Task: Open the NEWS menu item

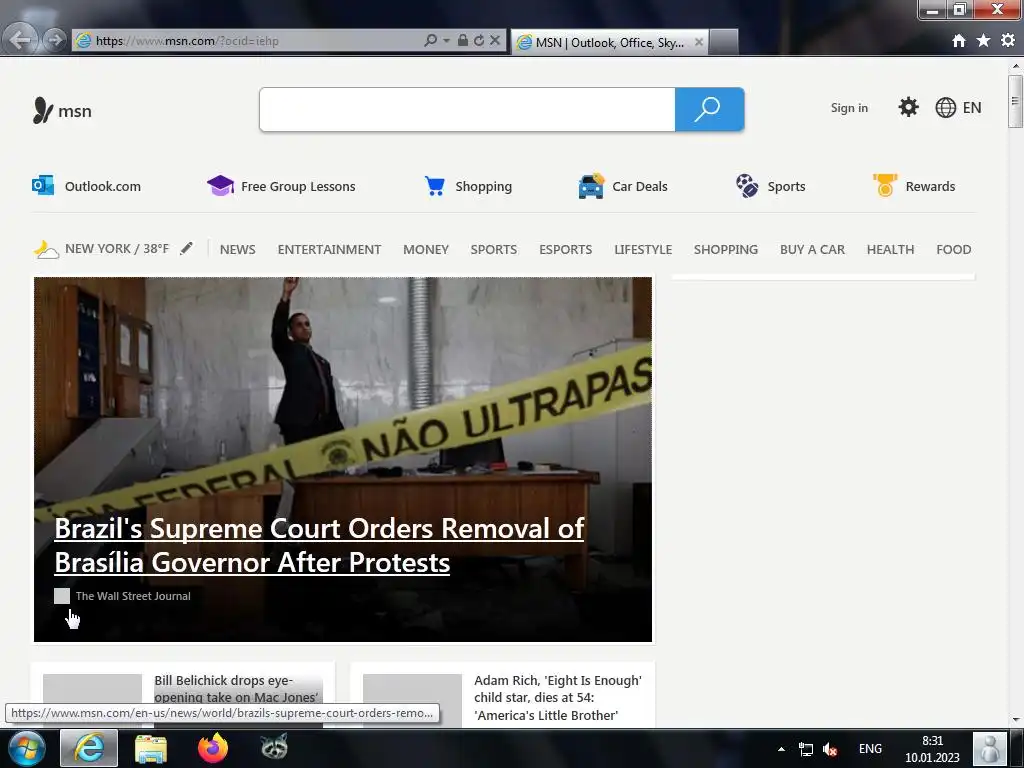Action: 238,249
